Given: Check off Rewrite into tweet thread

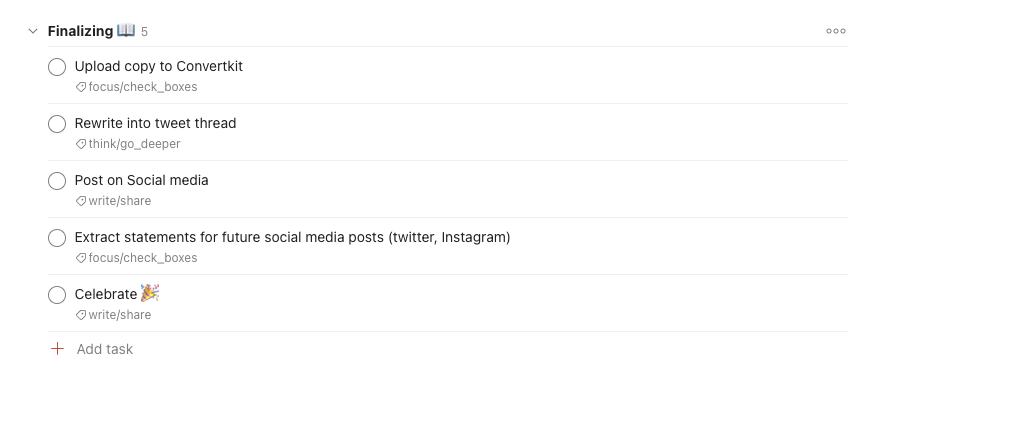Looking at the screenshot, I should pyautogui.click(x=57, y=124).
